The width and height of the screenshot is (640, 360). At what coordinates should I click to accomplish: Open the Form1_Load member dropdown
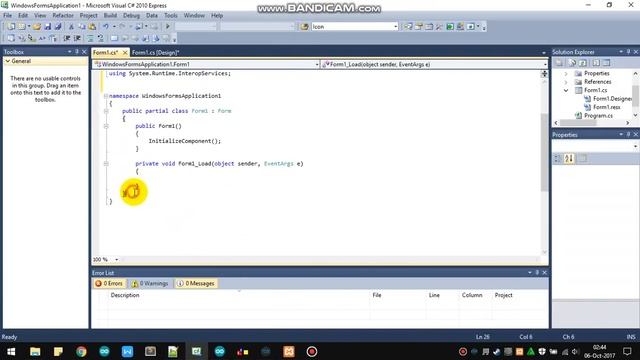pos(545,64)
